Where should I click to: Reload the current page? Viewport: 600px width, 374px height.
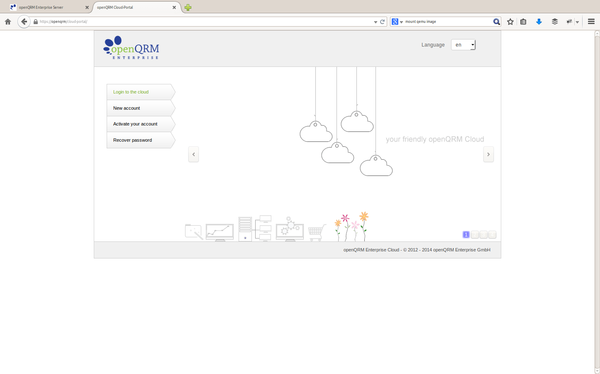pyautogui.click(x=382, y=22)
